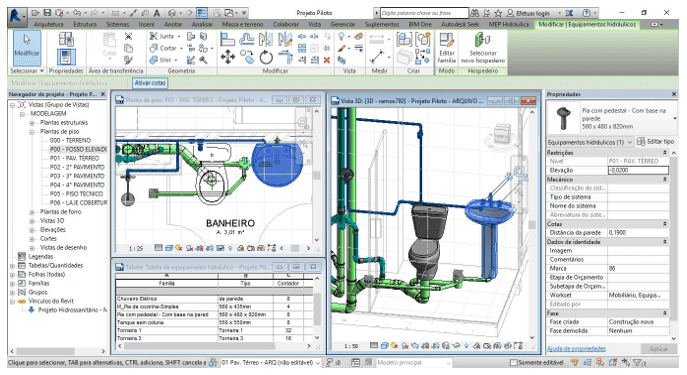Screen dimensions: 687x375
Task: Click the Autodesk Exchange X icon
Action: (x=569, y=13)
